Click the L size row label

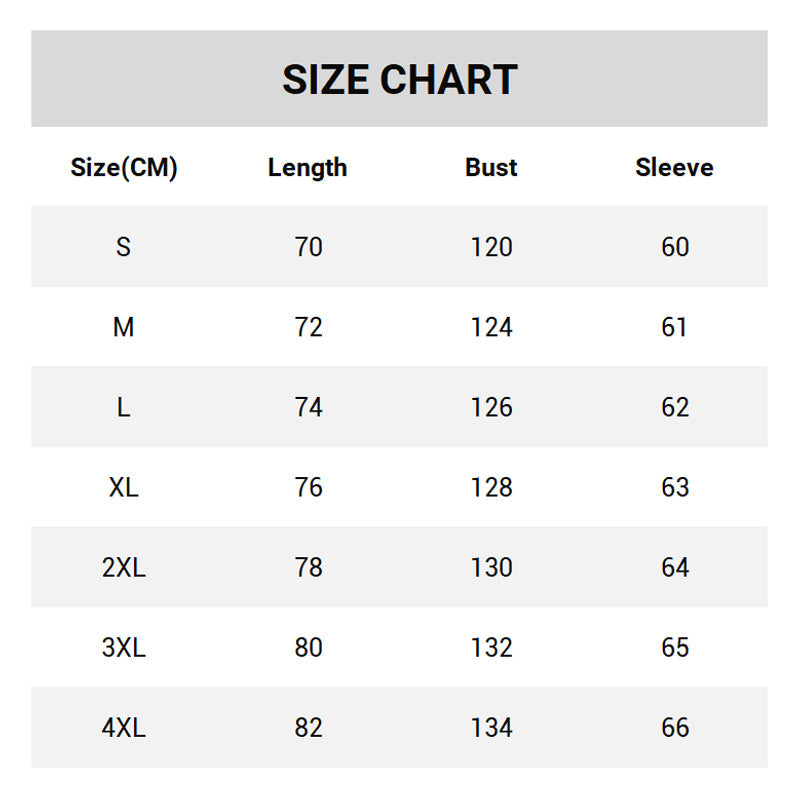point(123,407)
